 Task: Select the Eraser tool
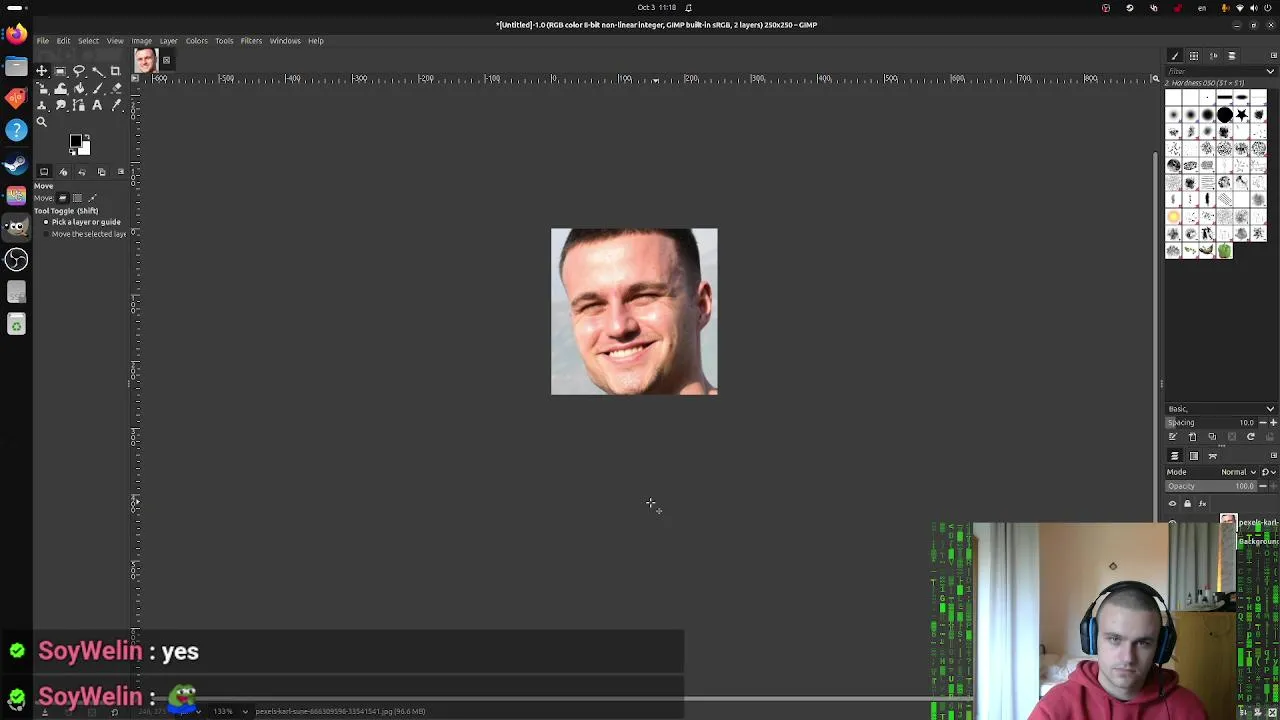tap(115, 88)
